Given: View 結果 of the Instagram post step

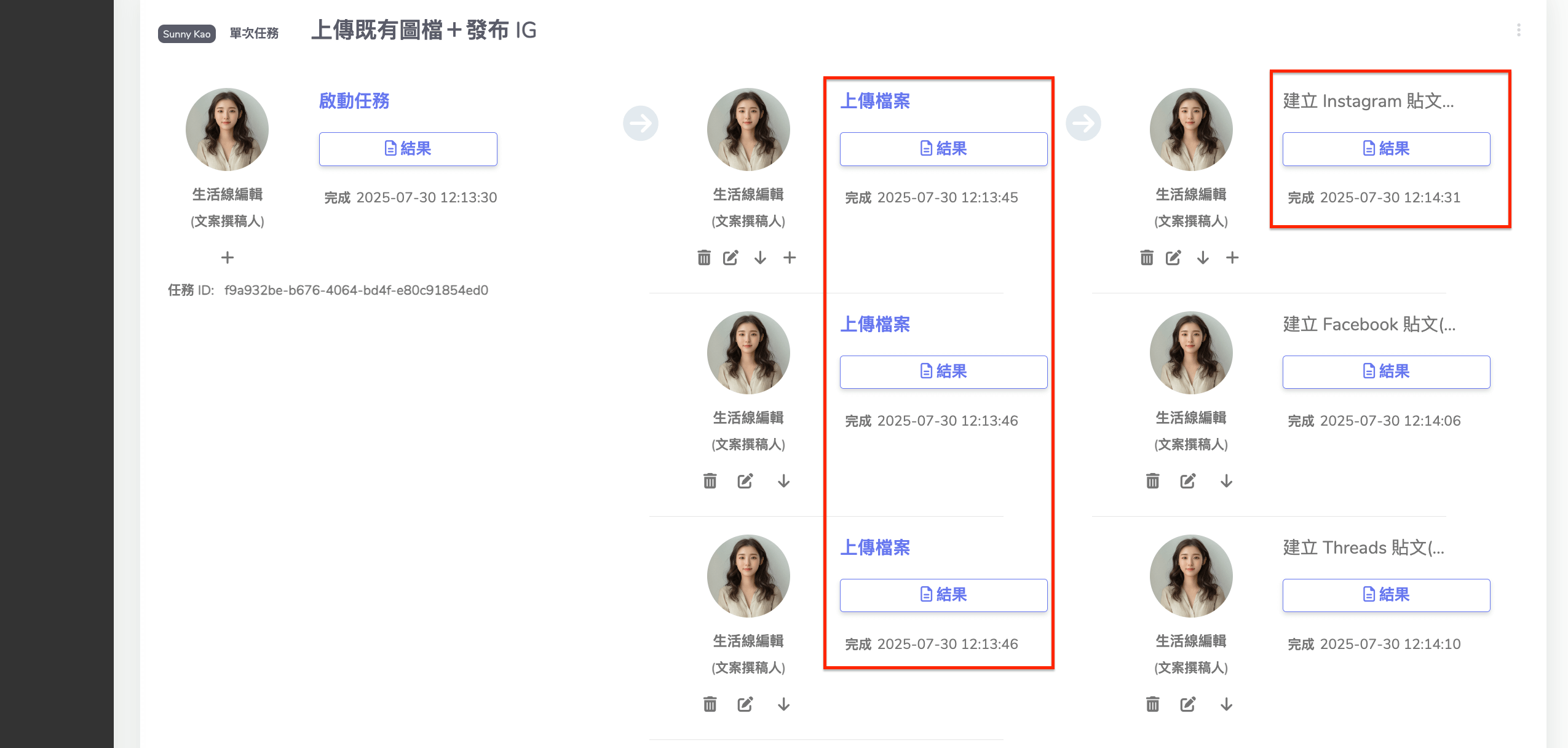Looking at the screenshot, I should (1386, 149).
